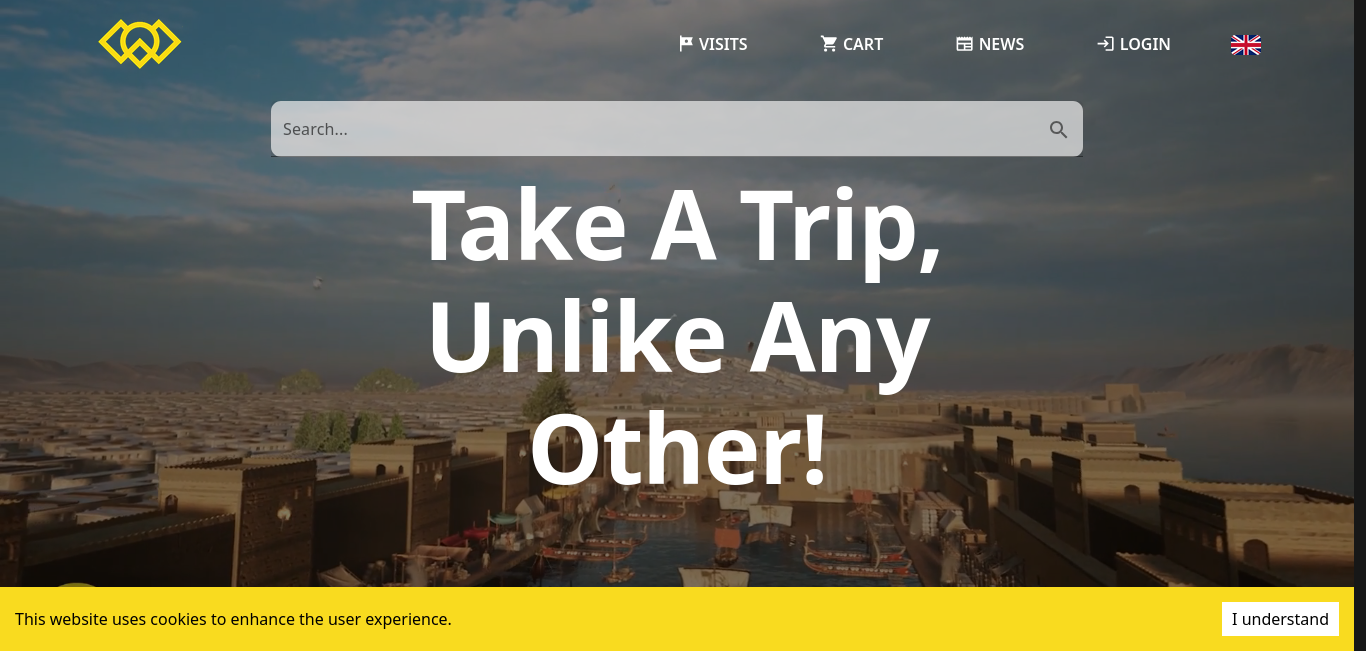Accept cookies with I understand button
The image size is (1366, 651).
pos(1280,619)
